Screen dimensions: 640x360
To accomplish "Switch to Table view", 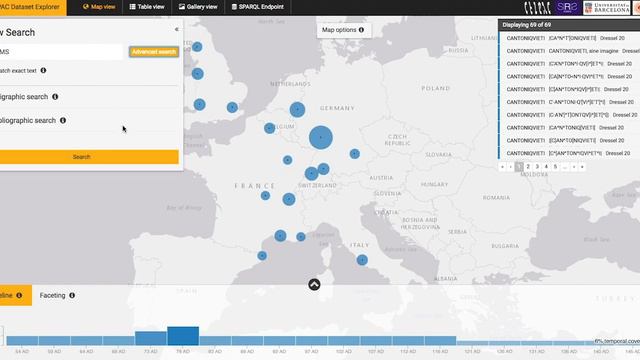I will coord(147,7).
